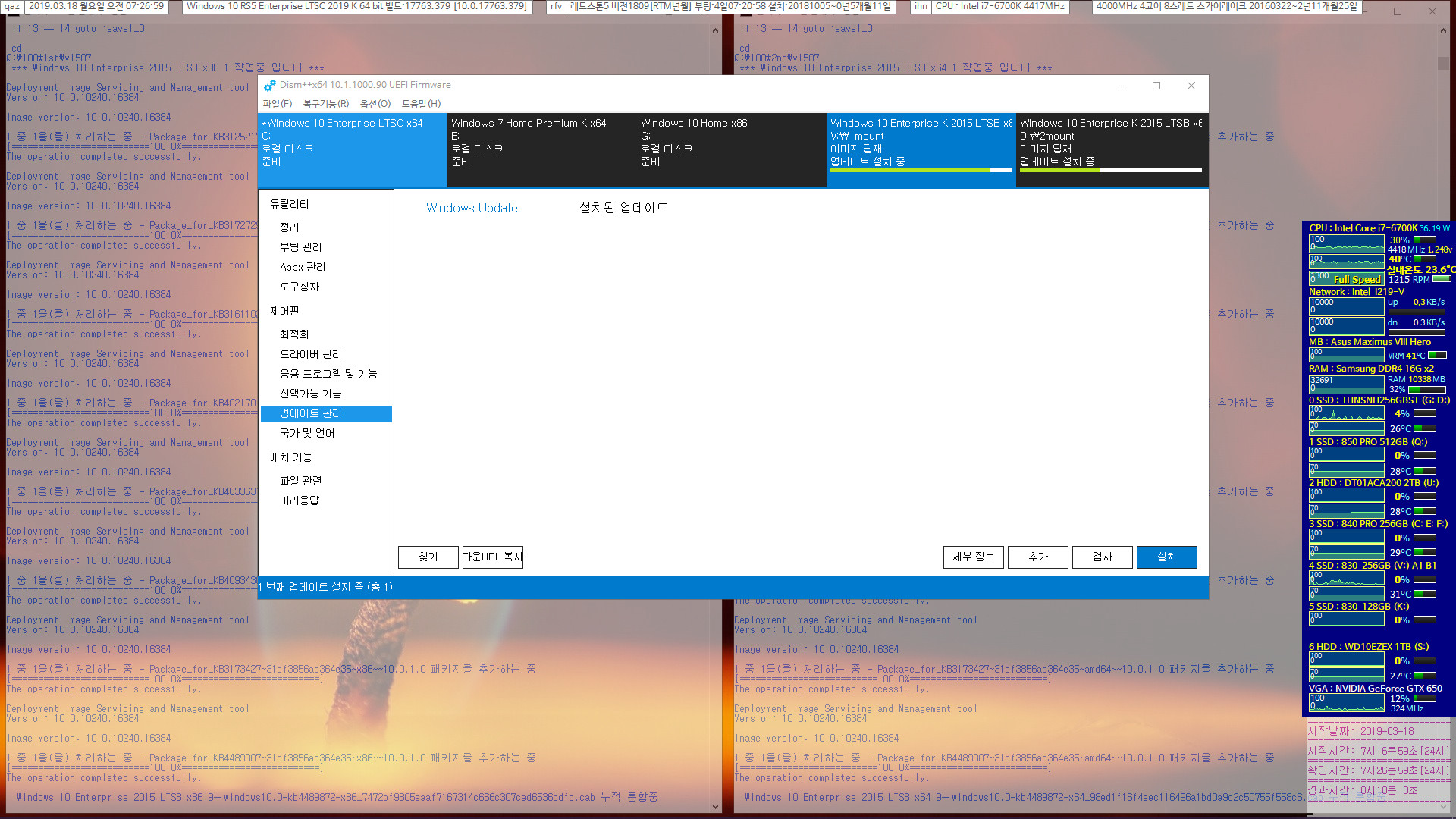Click the ihn label in the top desktop bar
The image size is (1456, 819).
pyautogui.click(x=920, y=6)
